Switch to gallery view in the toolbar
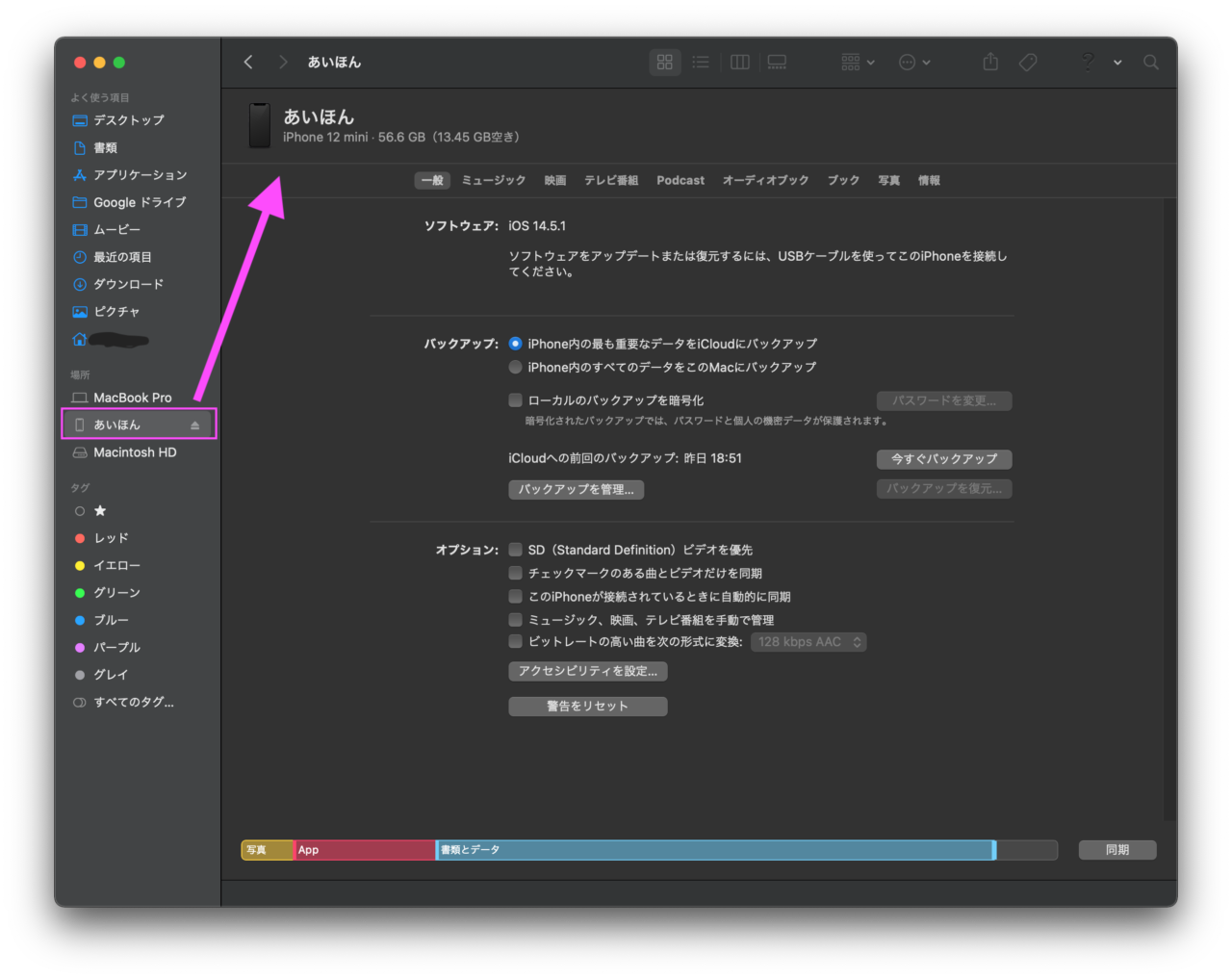 pyautogui.click(x=777, y=62)
